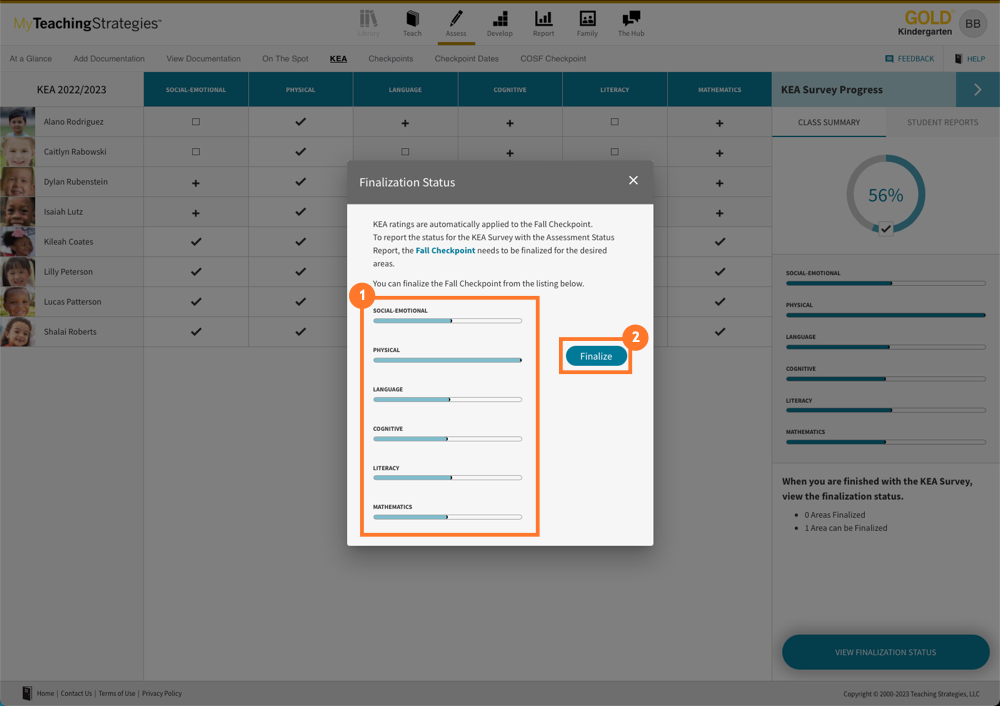The height and width of the screenshot is (706, 1000).
Task: Follow the Fall Checkpoint link
Action: 445,251
